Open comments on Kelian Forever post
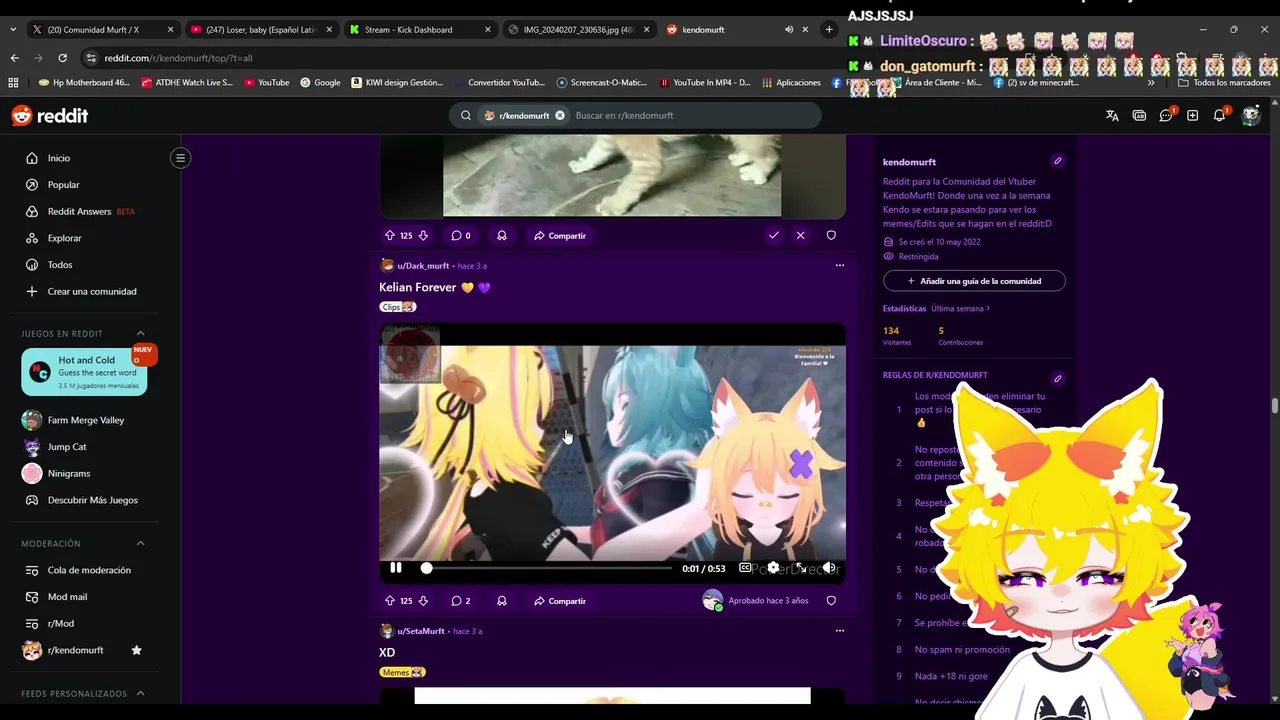The image size is (1280, 720). pyautogui.click(x=461, y=601)
